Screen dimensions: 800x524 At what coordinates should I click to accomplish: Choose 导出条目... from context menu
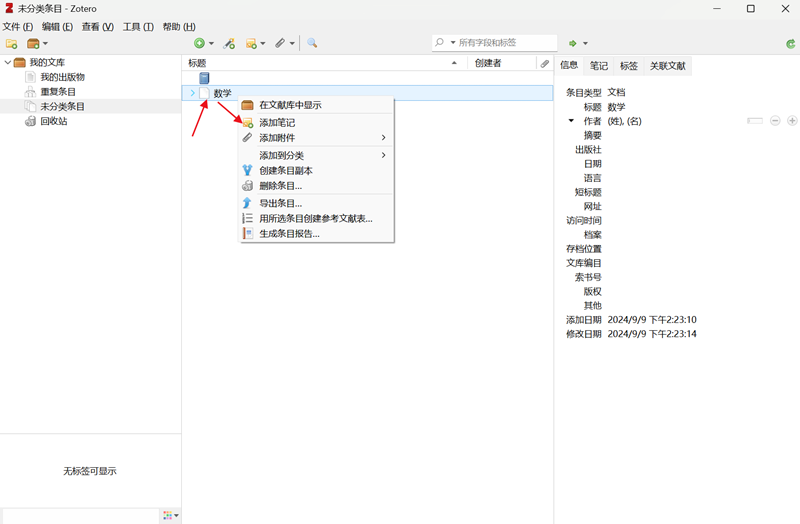316,203
